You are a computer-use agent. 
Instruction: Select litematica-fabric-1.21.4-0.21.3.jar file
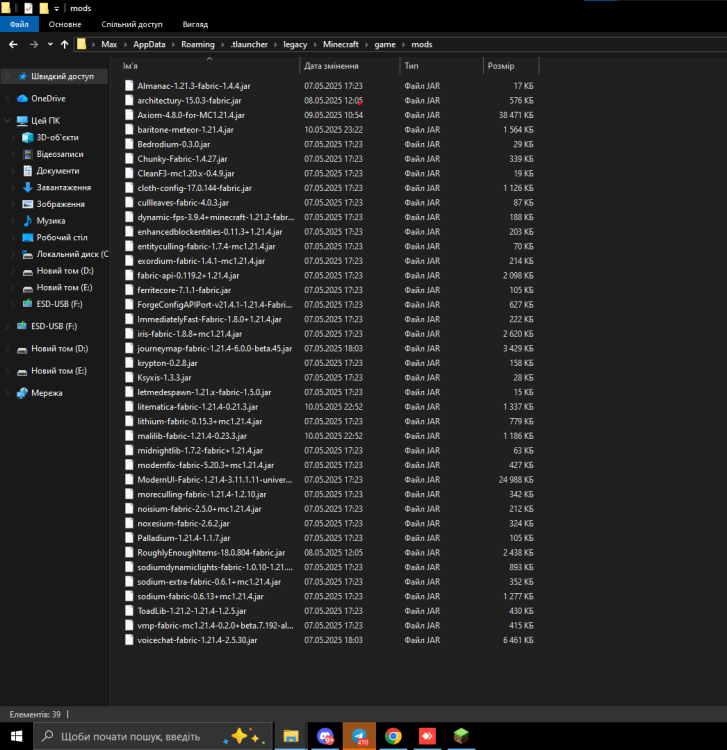(198, 407)
